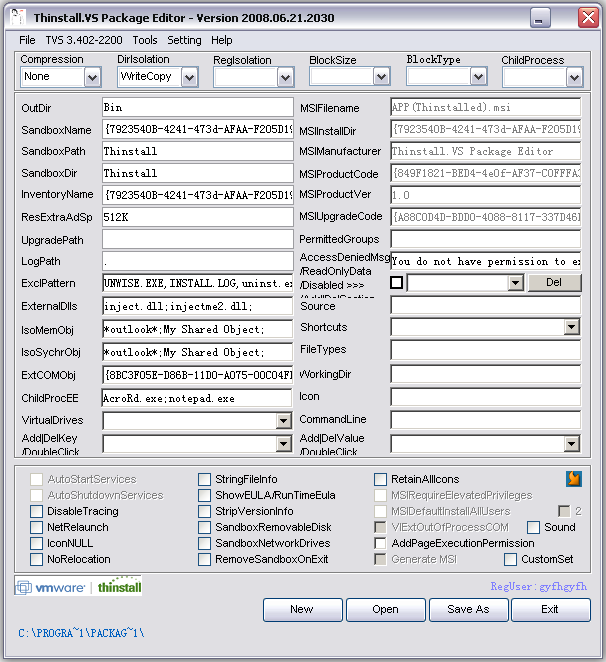Viewport: 606px width, 662px height.
Task: Check ShowEULA/RunTimeEula option
Action: (204, 495)
